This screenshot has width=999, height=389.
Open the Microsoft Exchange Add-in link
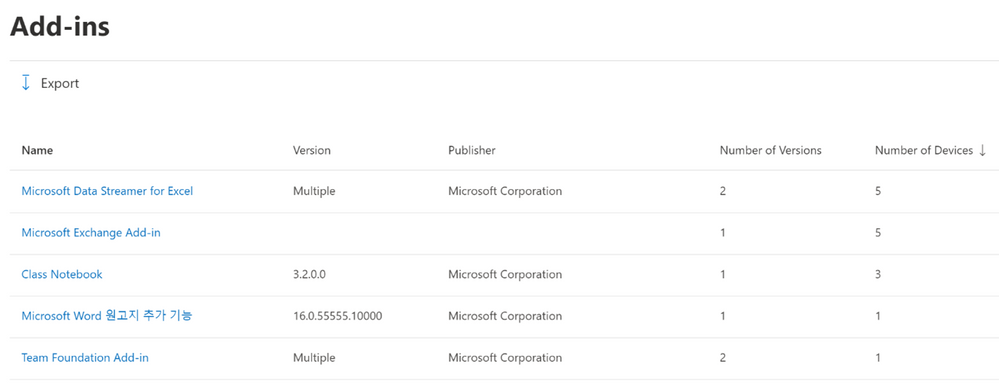click(91, 233)
